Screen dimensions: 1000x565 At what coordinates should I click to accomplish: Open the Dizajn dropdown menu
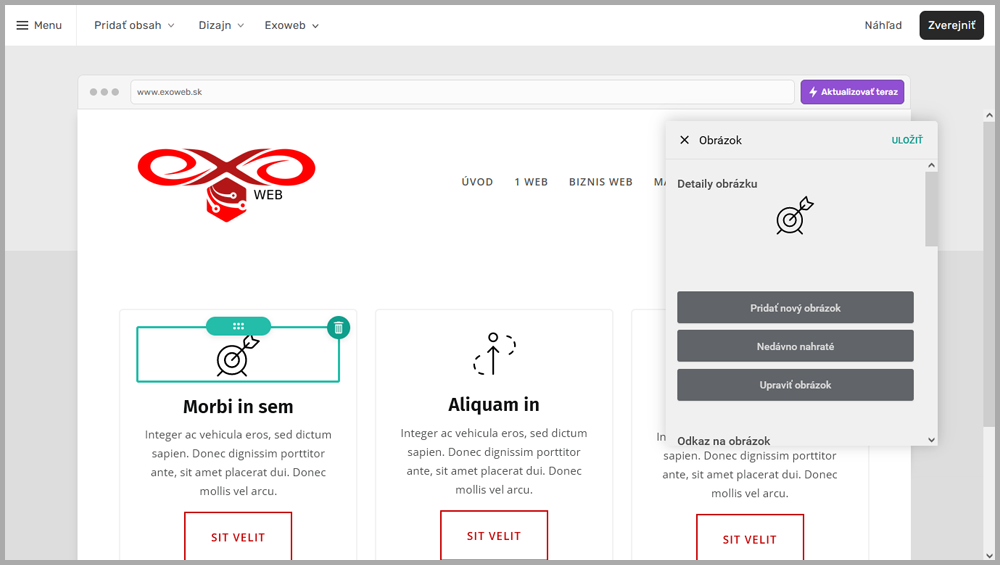point(221,25)
